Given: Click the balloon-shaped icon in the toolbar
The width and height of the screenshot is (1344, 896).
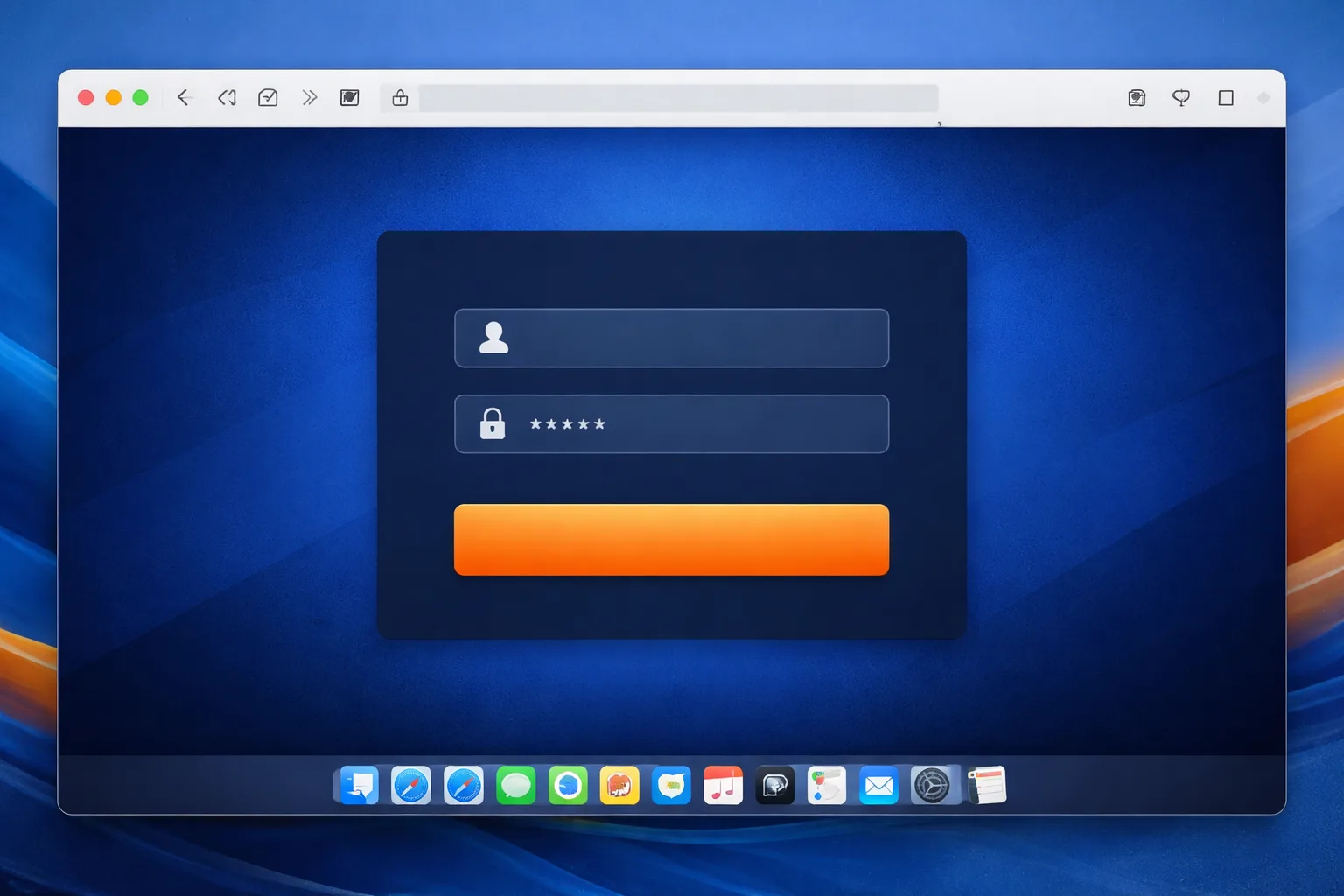Looking at the screenshot, I should [x=1181, y=98].
